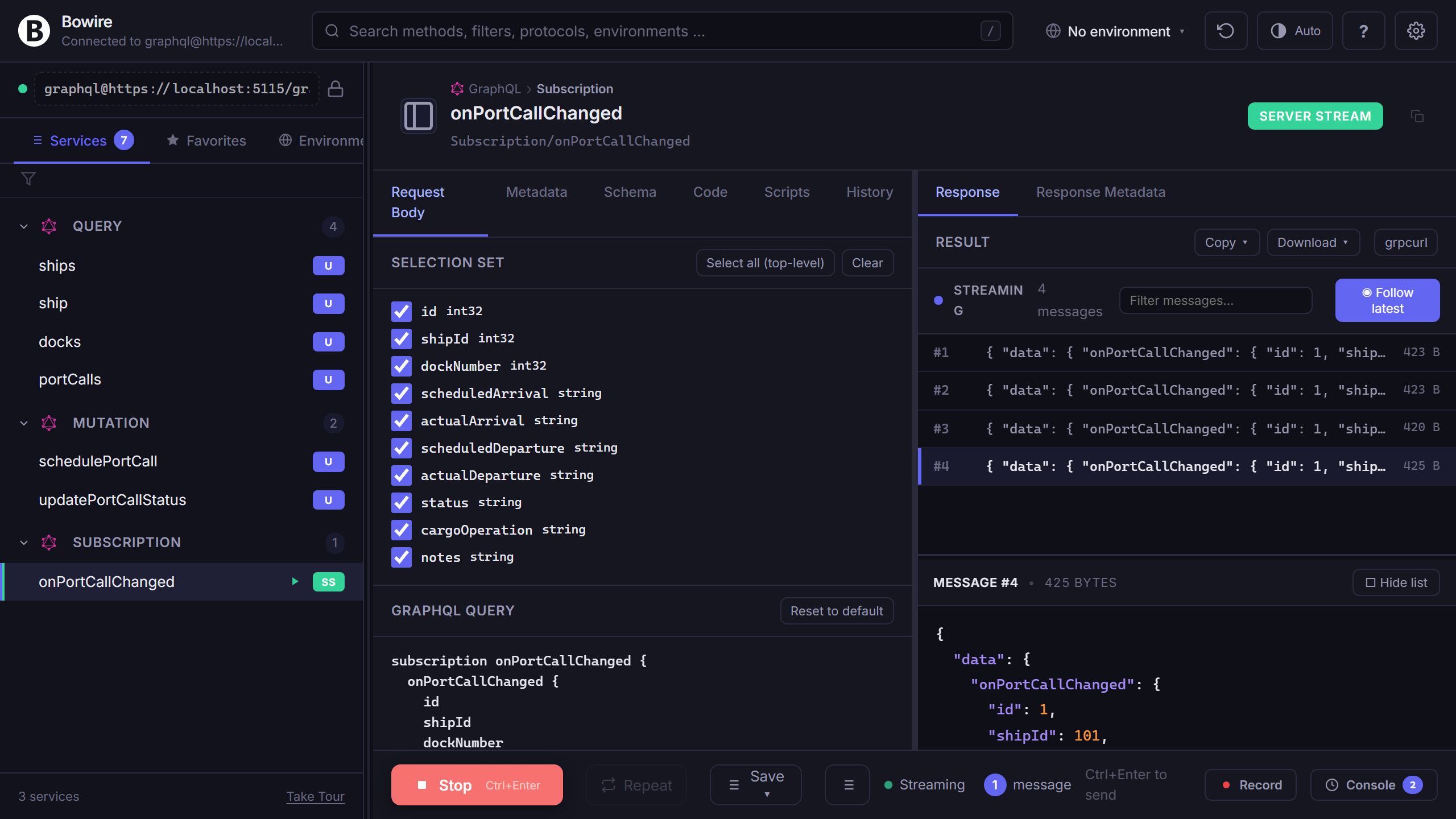Click the slash shortcut key badge
The image size is (1456, 819).
[x=990, y=31]
